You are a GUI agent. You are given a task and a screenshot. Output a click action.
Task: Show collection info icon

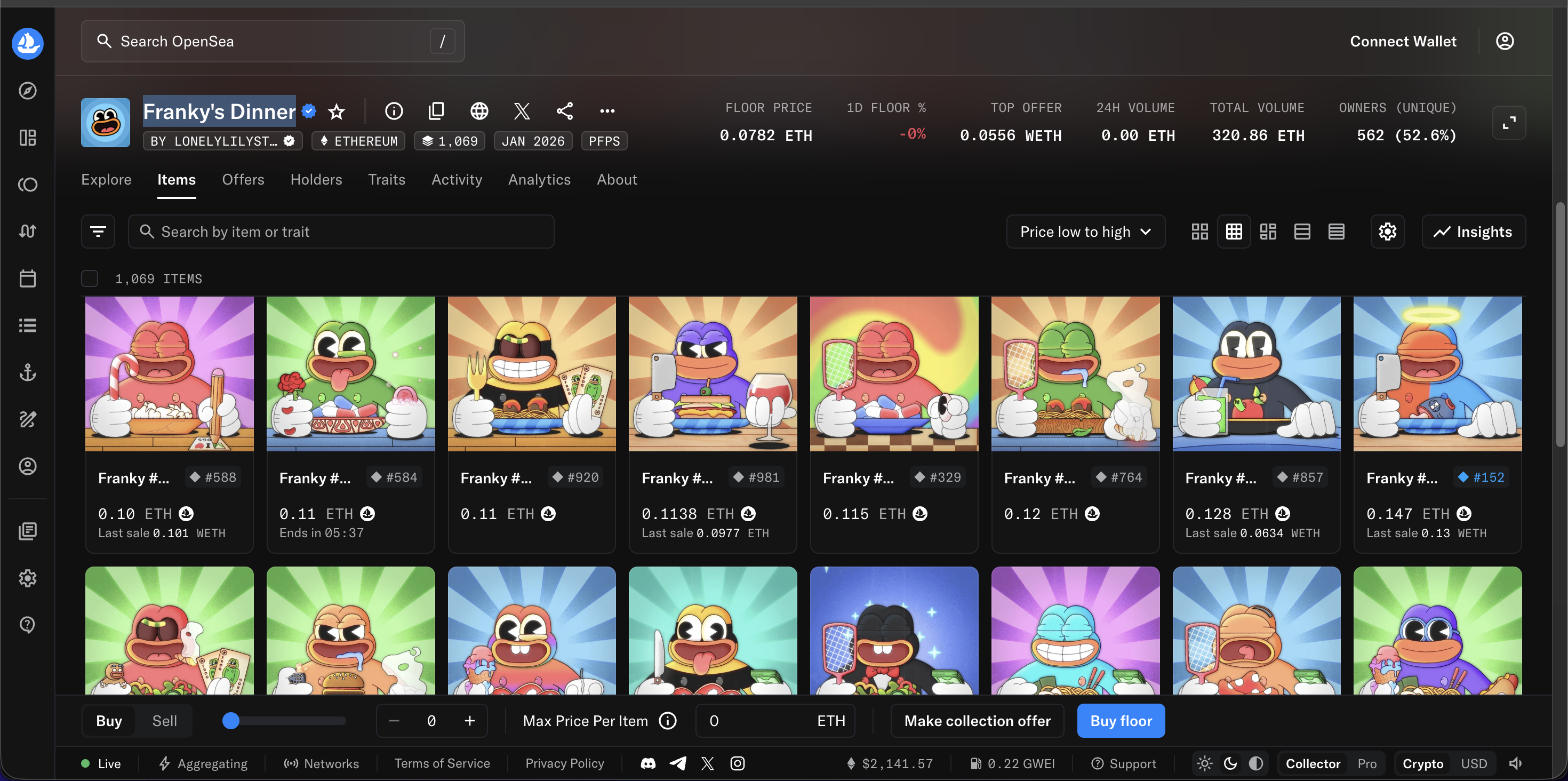click(x=394, y=111)
